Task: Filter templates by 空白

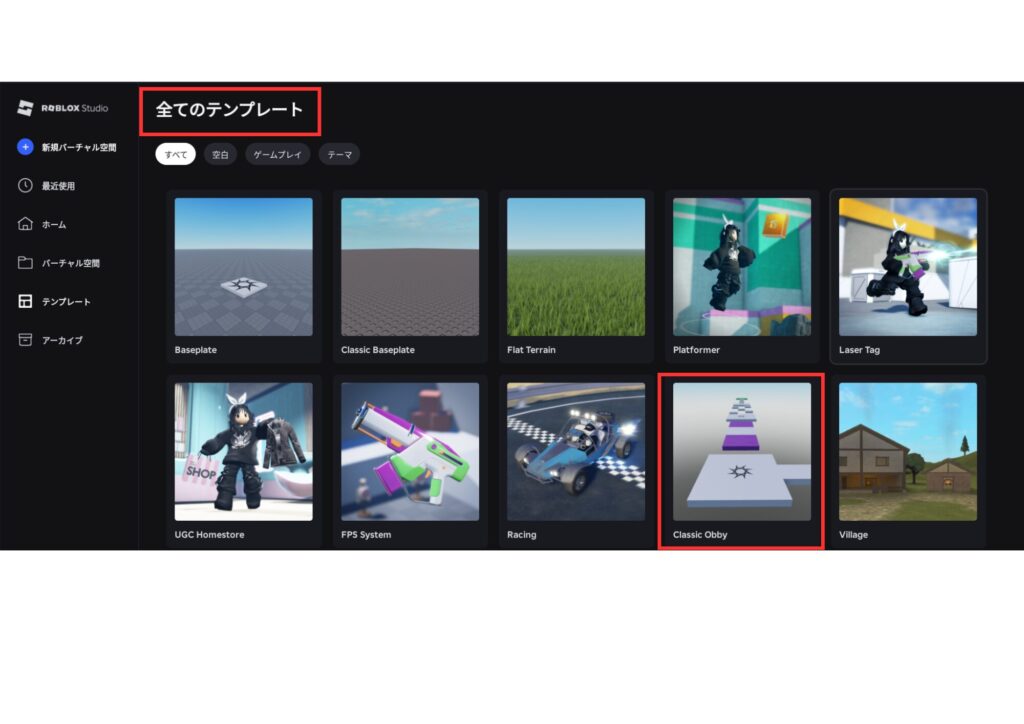Action: [x=220, y=155]
